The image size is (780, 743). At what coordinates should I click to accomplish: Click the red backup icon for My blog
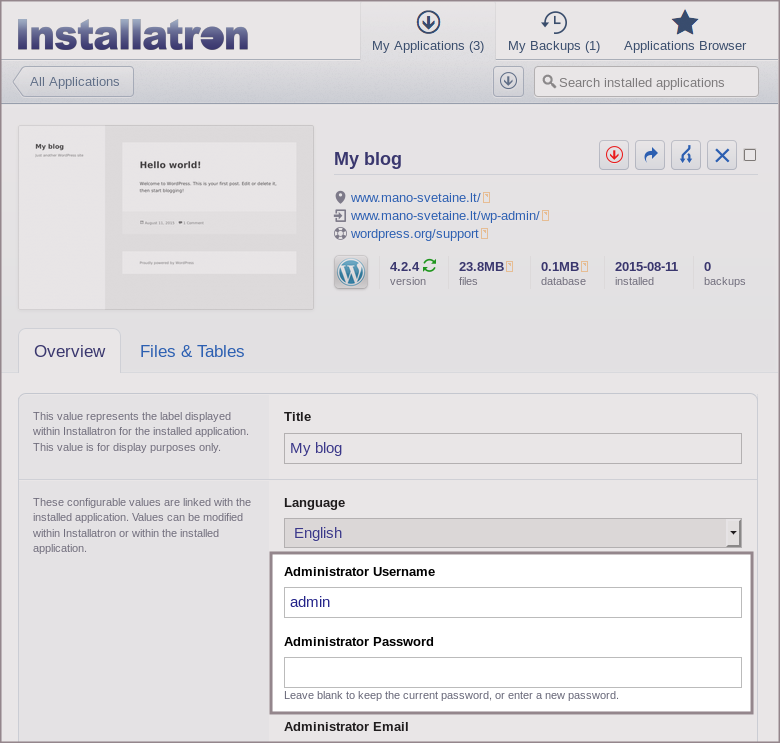pyautogui.click(x=614, y=155)
